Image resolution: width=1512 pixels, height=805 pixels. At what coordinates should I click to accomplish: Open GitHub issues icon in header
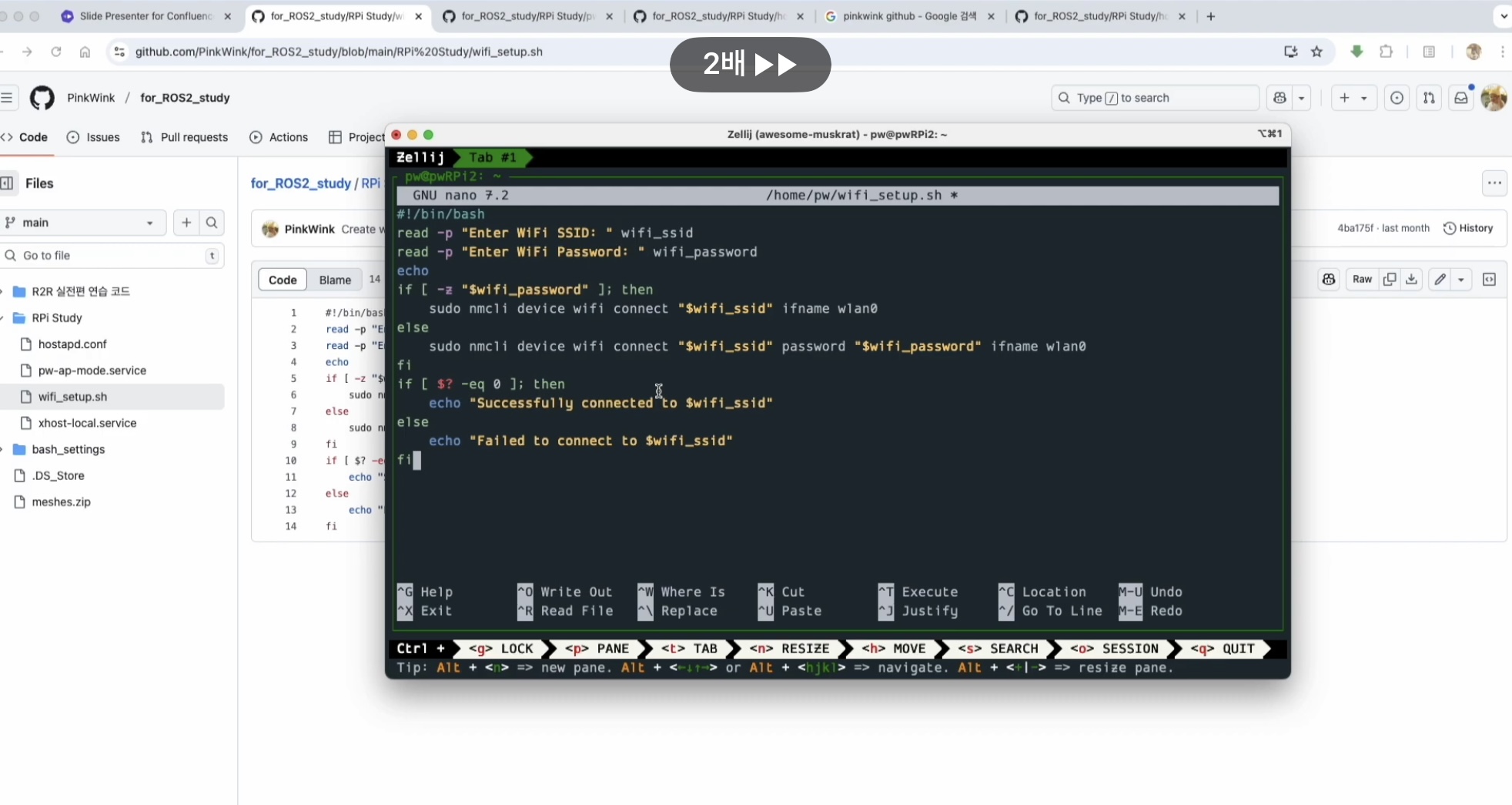[1397, 98]
